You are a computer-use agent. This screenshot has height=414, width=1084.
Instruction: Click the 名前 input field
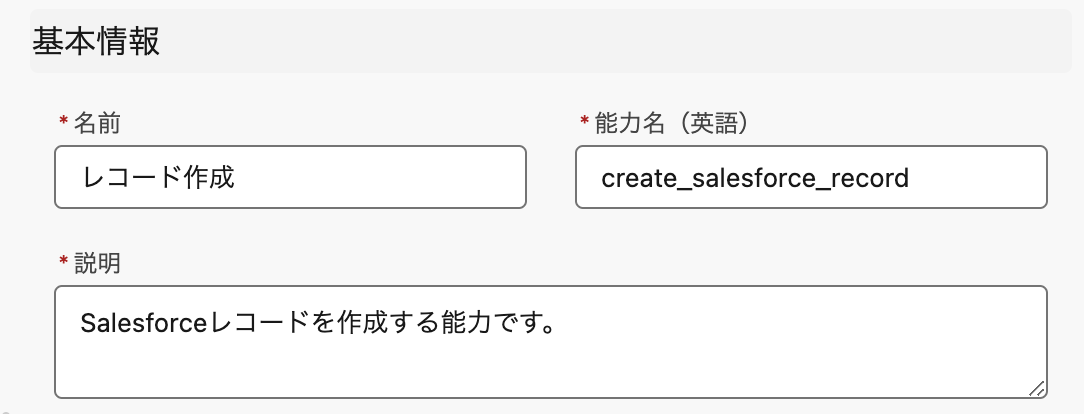pos(290,178)
